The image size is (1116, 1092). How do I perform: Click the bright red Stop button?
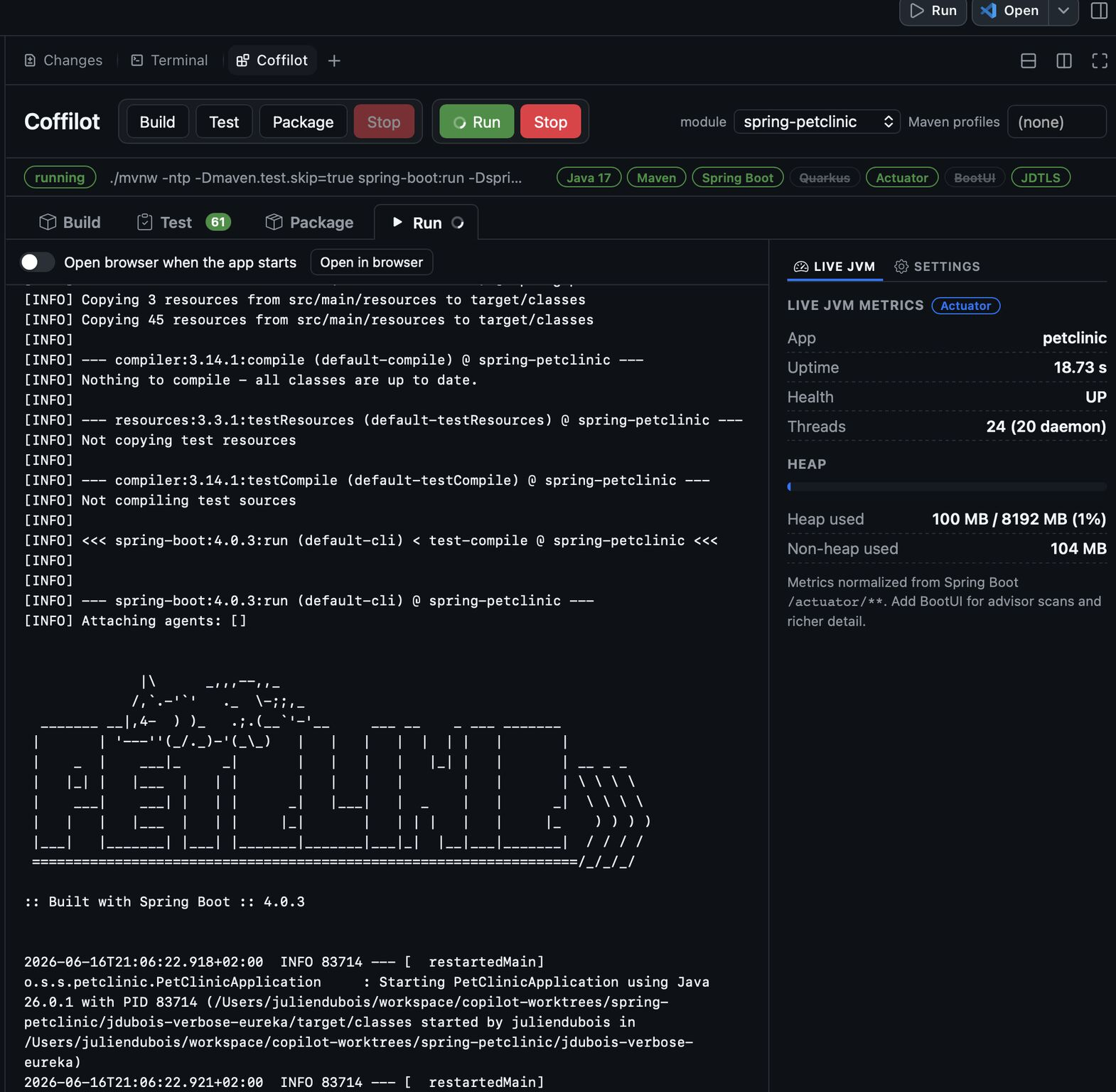[x=550, y=122]
